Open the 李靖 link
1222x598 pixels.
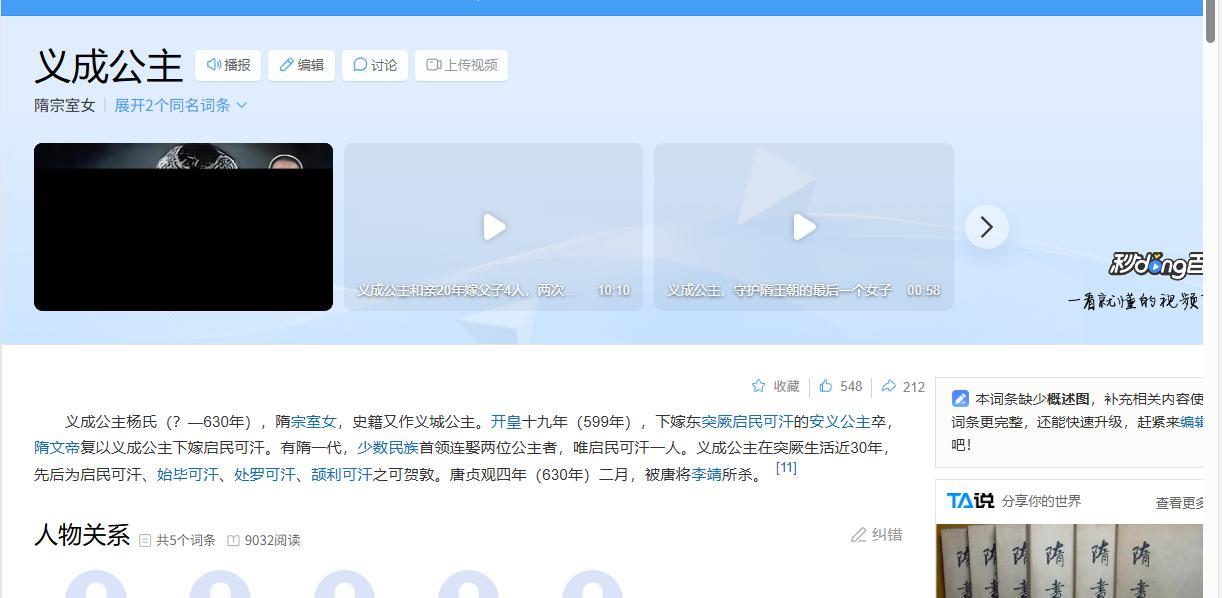706,474
